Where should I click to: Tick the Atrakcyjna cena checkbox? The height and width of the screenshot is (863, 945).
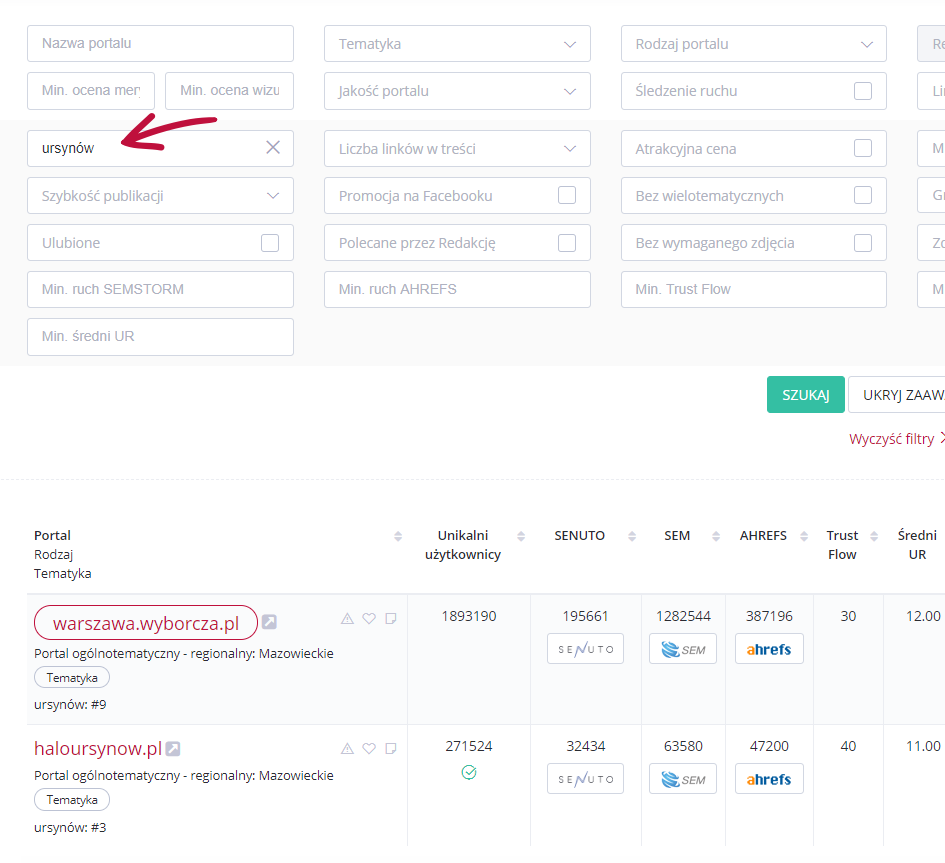click(x=862, y=149)
